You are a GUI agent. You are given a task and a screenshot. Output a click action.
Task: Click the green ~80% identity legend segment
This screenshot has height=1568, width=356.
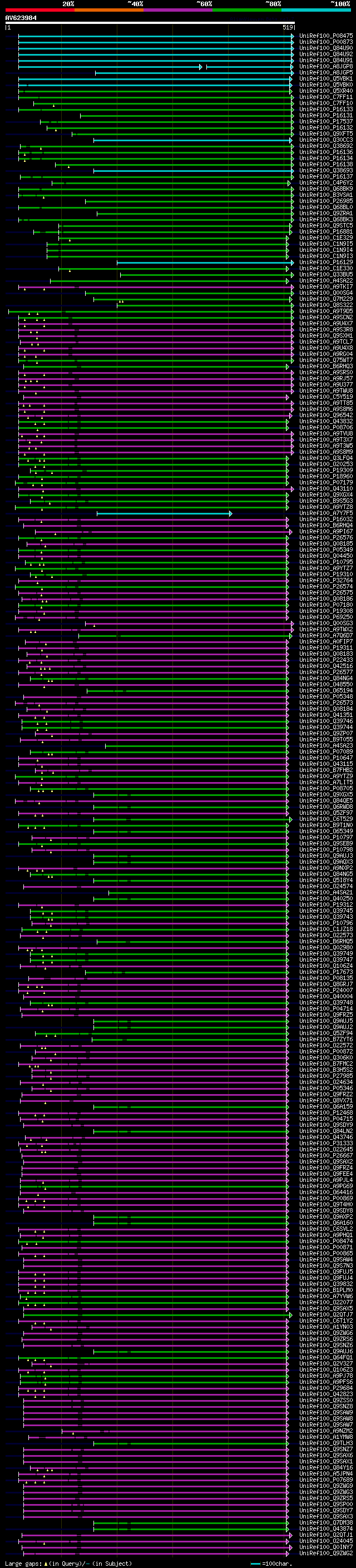pos(247,10)
